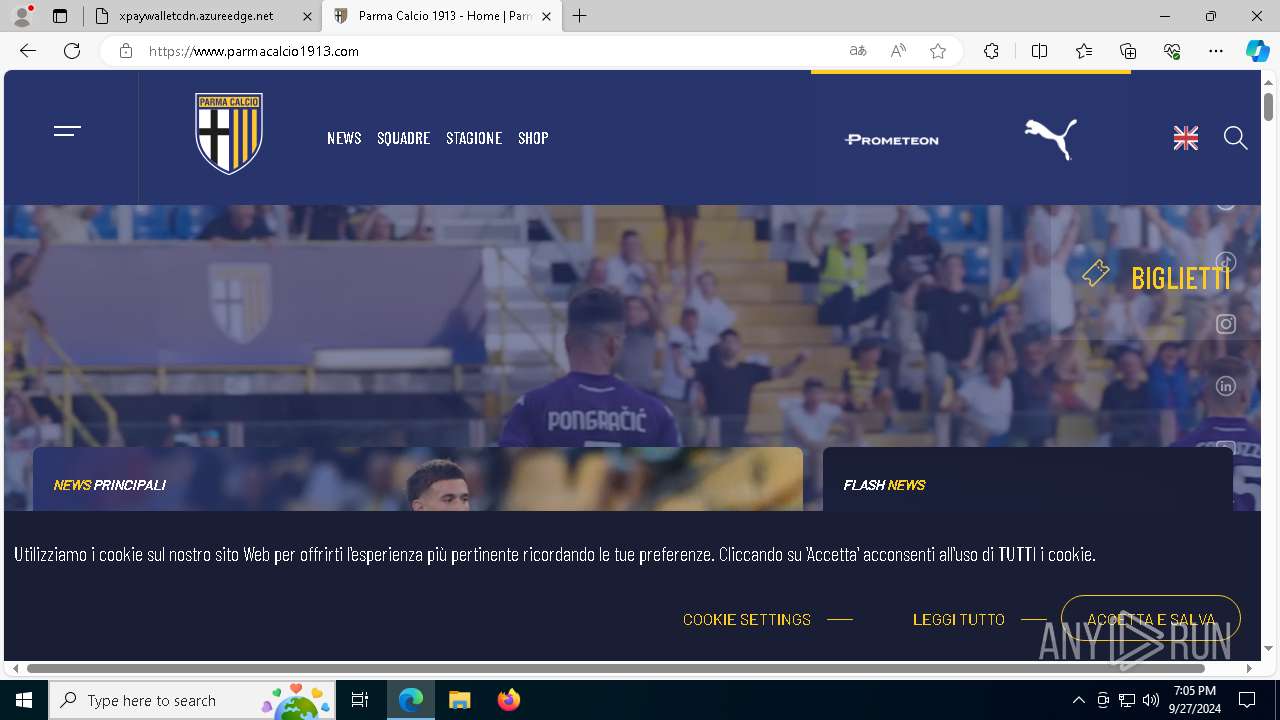Open Browser essentials

point(1172,51)
